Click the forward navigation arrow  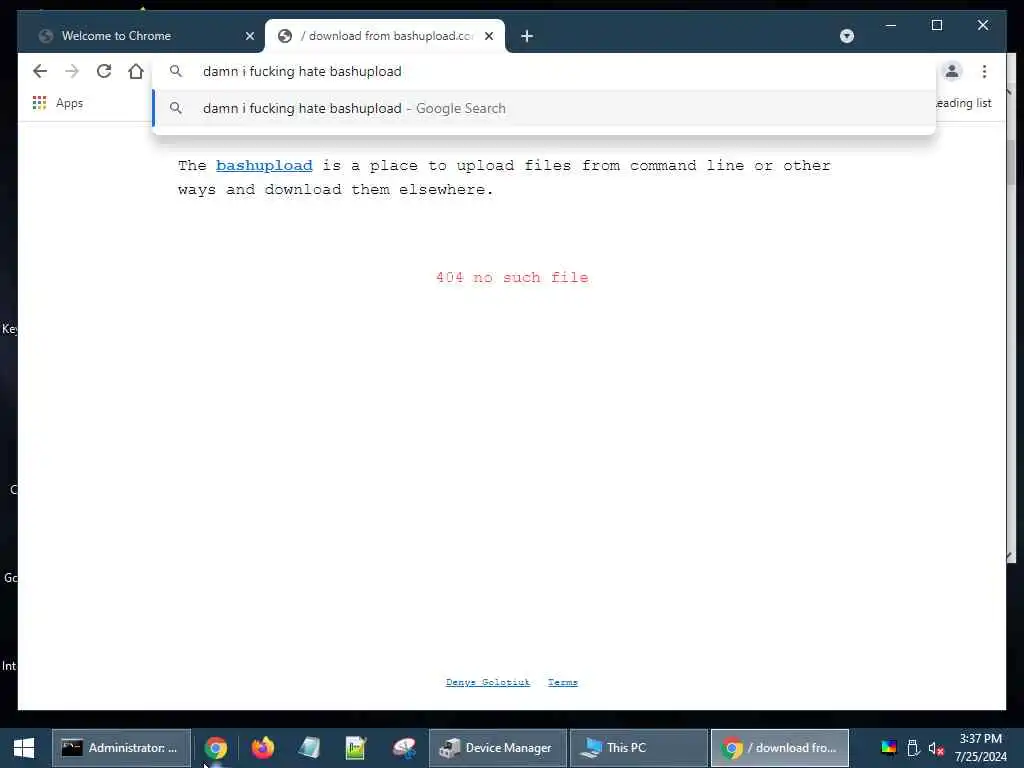[x=72, y=71]
